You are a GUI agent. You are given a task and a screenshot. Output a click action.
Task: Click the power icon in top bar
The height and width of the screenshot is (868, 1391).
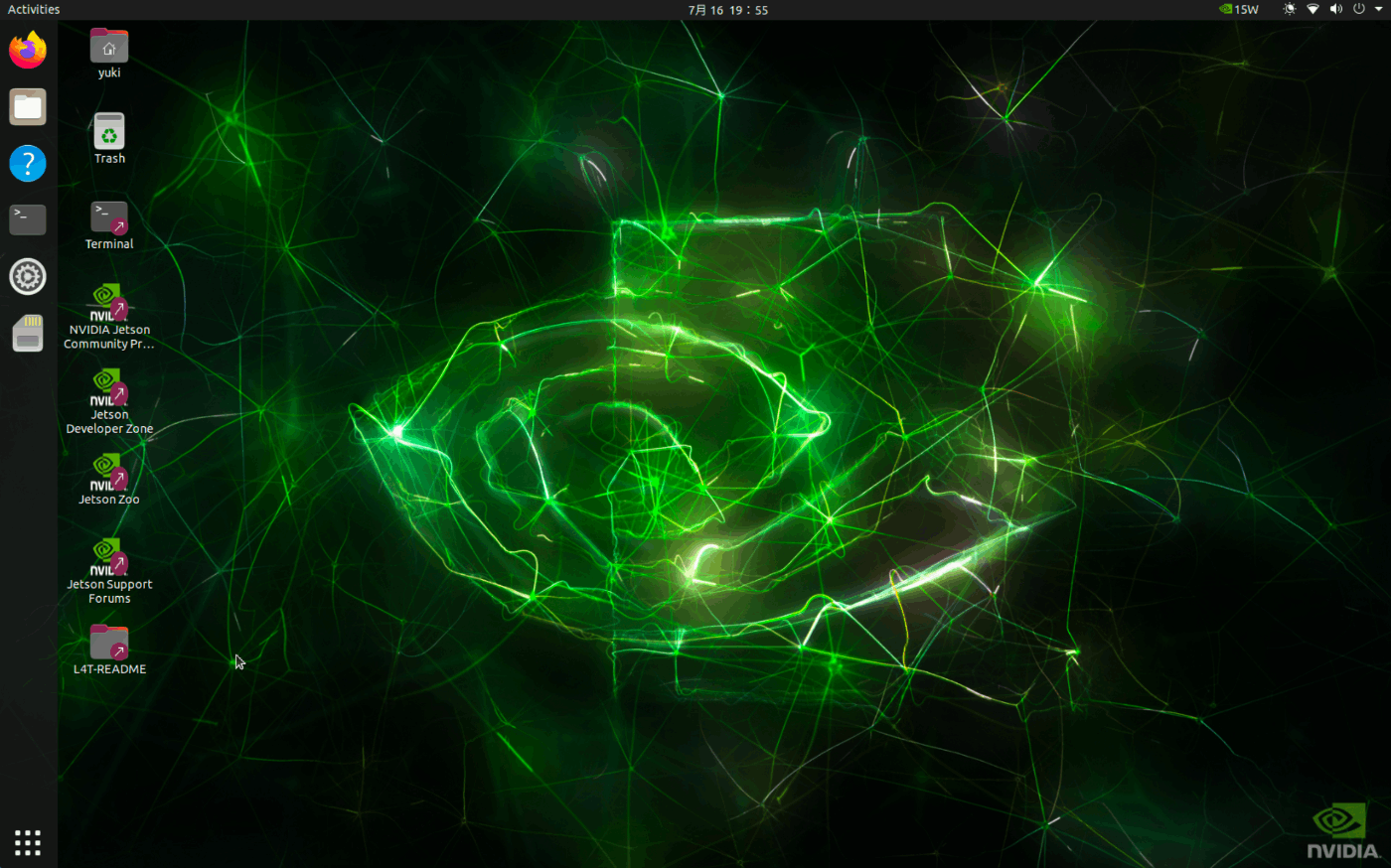[1358, 9]
